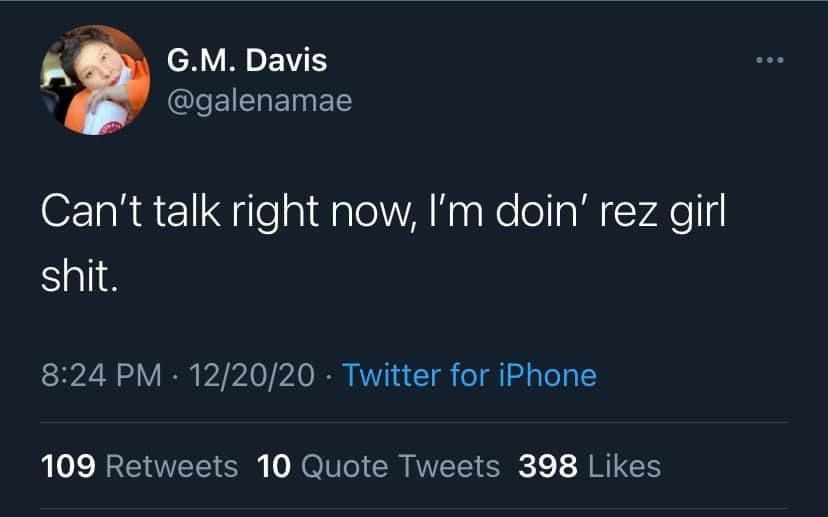Image resolution: width=828 pixels, height=517 pixels.
Task: Click the G.M. Davis display name
Action: [247, 60]
